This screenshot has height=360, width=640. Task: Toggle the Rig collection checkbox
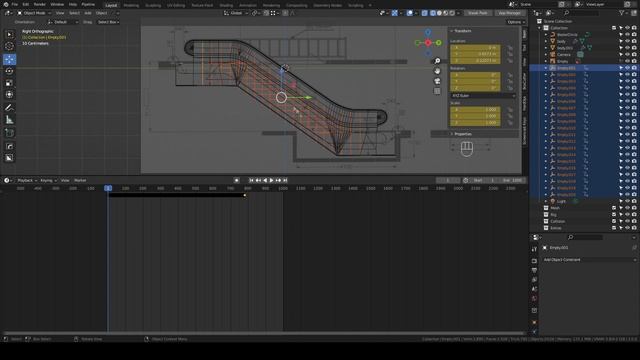tap(614, 215)
